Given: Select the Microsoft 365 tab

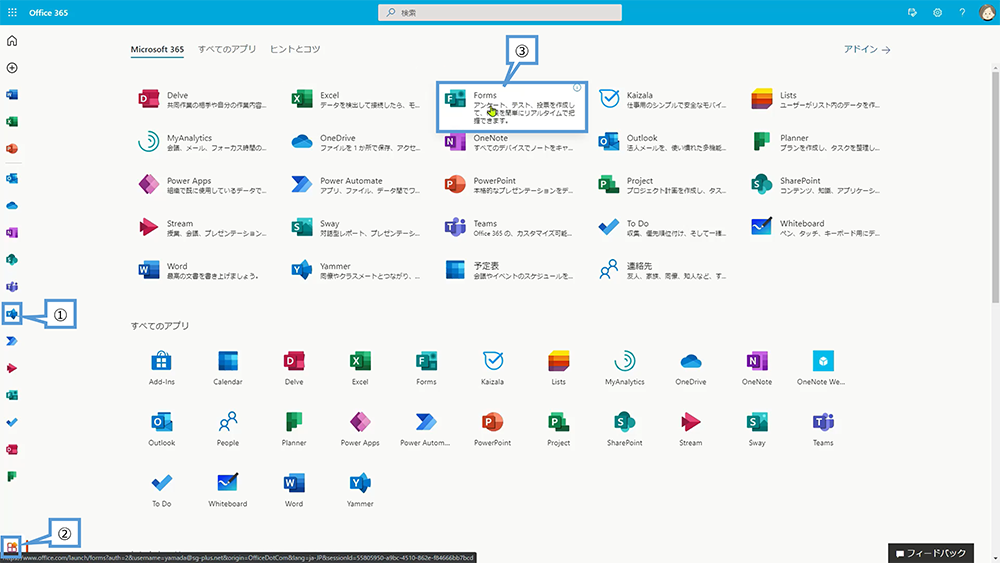Looking at the screenshot, I should click(157, 49).
